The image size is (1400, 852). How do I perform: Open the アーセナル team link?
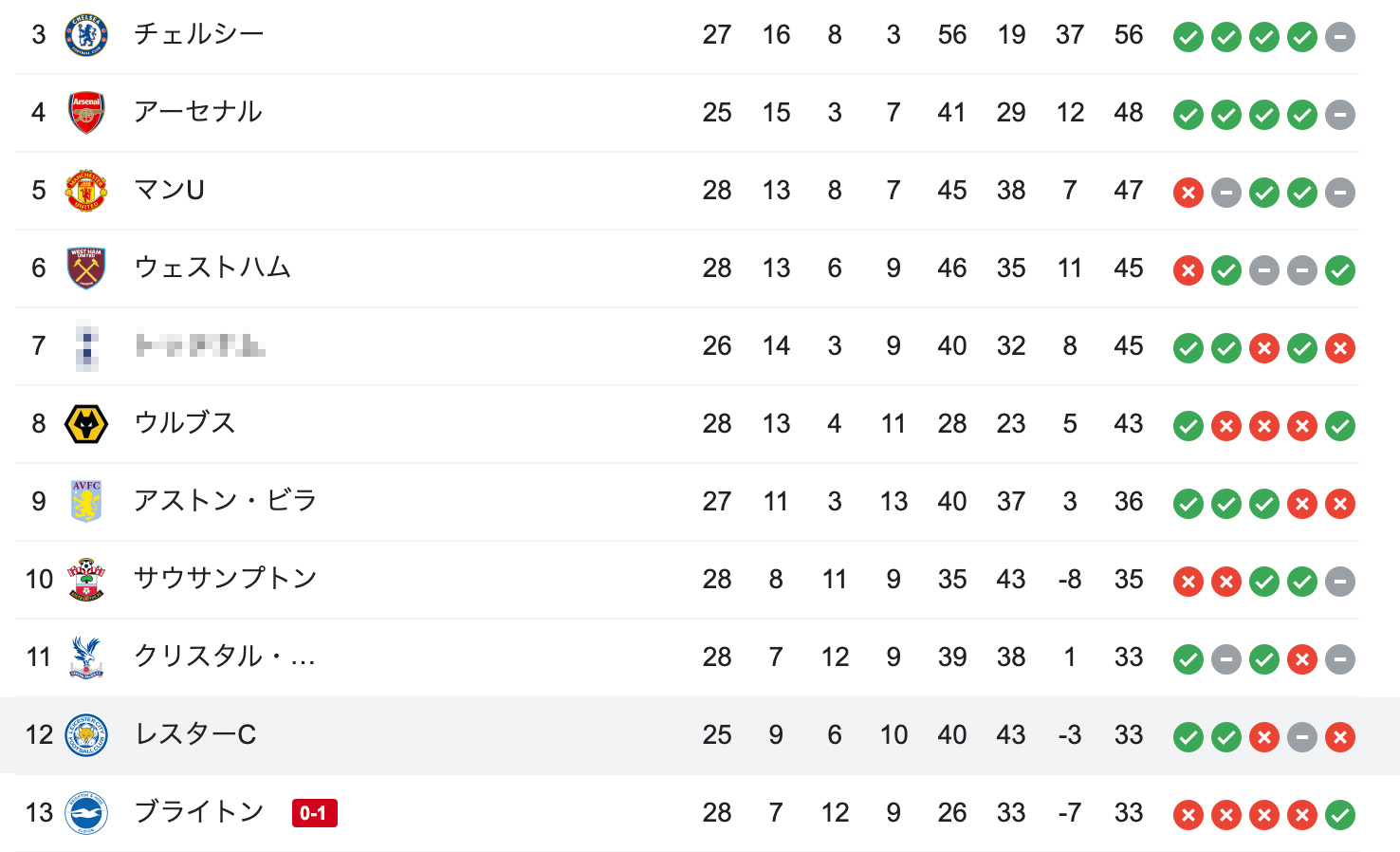pos(197,112)
